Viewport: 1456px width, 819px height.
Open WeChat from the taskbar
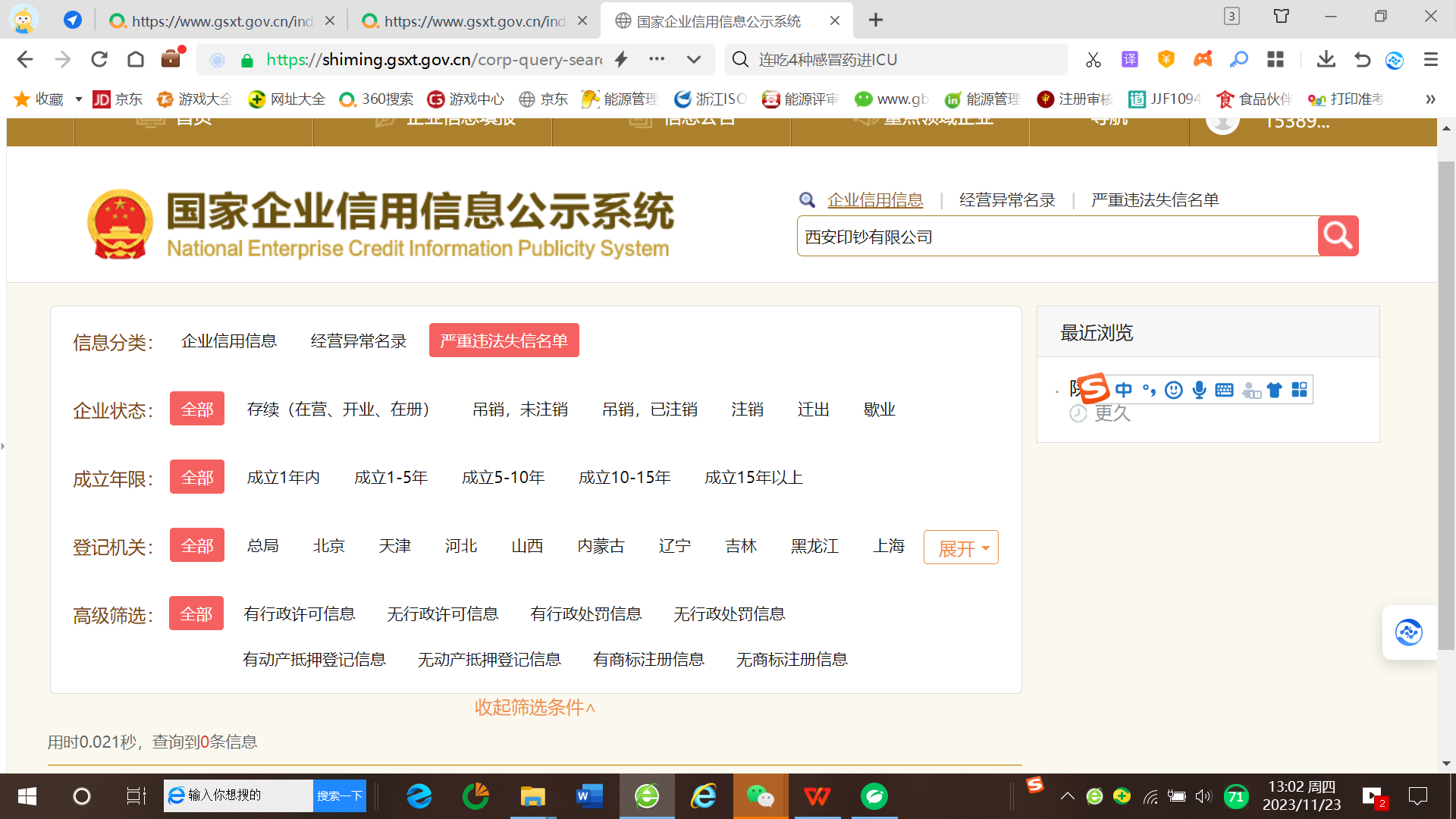point(761,796)
